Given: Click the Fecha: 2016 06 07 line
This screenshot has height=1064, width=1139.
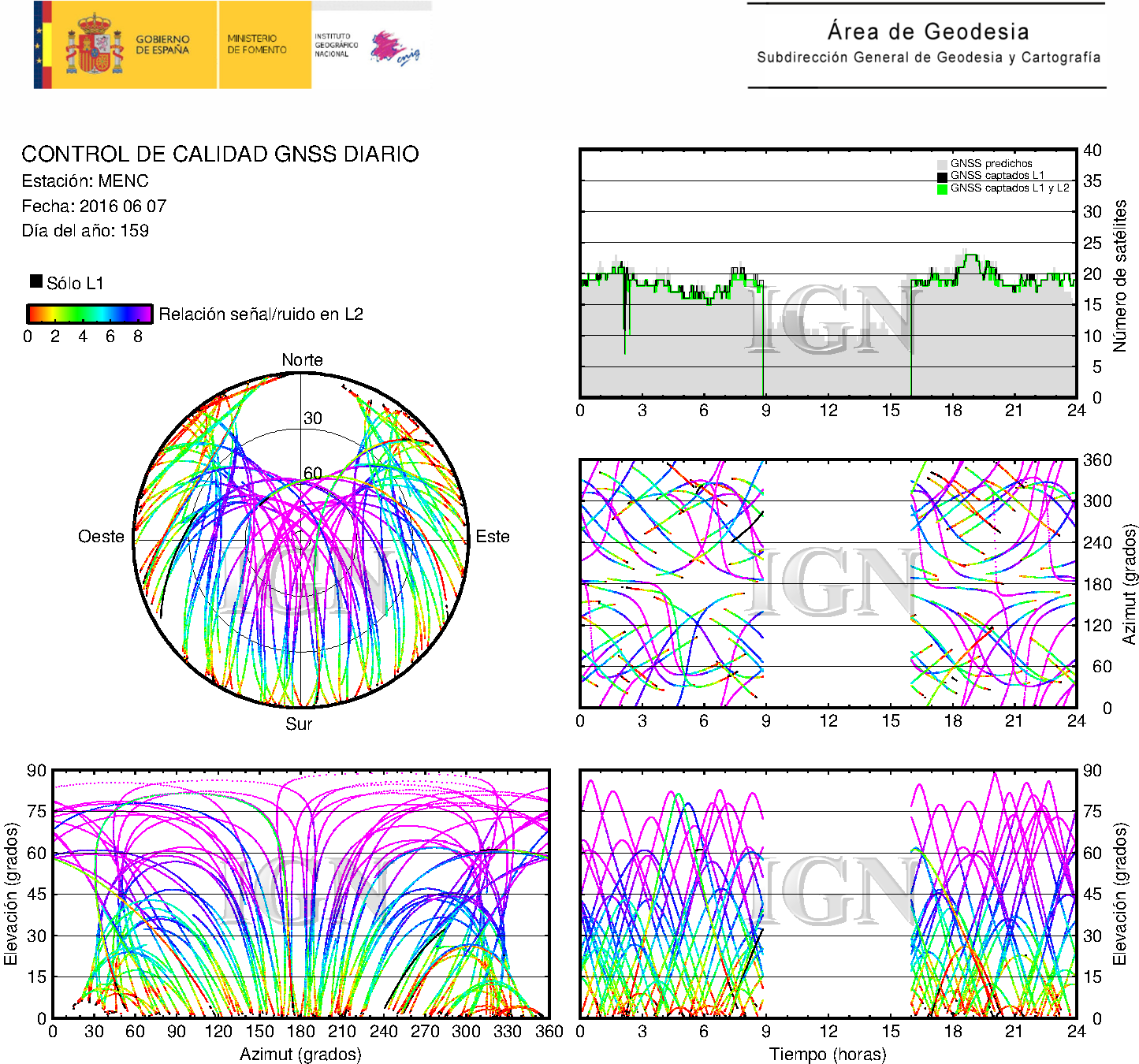Looking at the screenshot, I should tap(94, 206).
